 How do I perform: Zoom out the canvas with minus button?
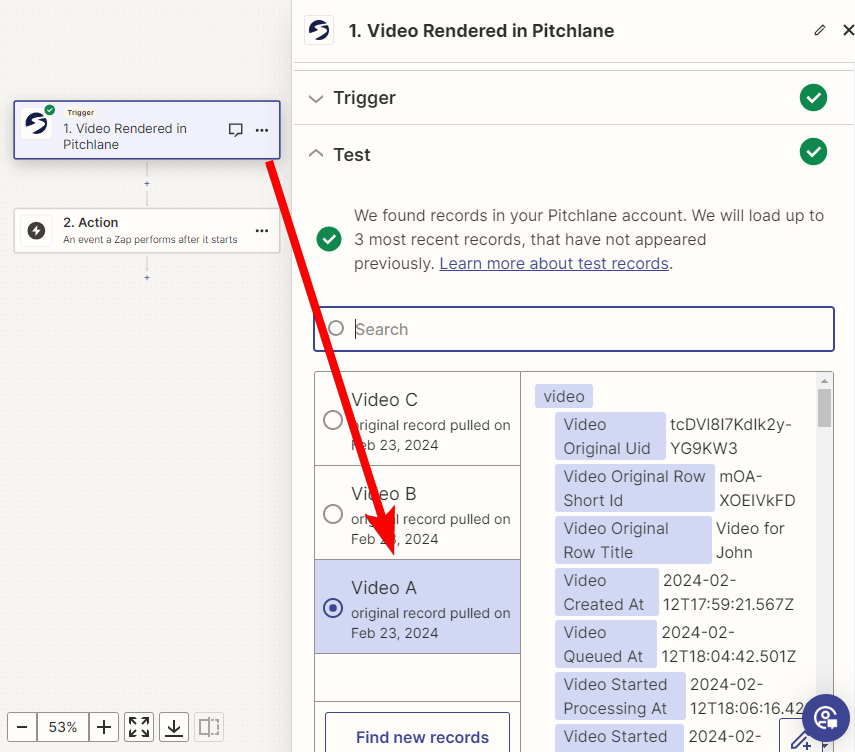[x=22, y=727]
